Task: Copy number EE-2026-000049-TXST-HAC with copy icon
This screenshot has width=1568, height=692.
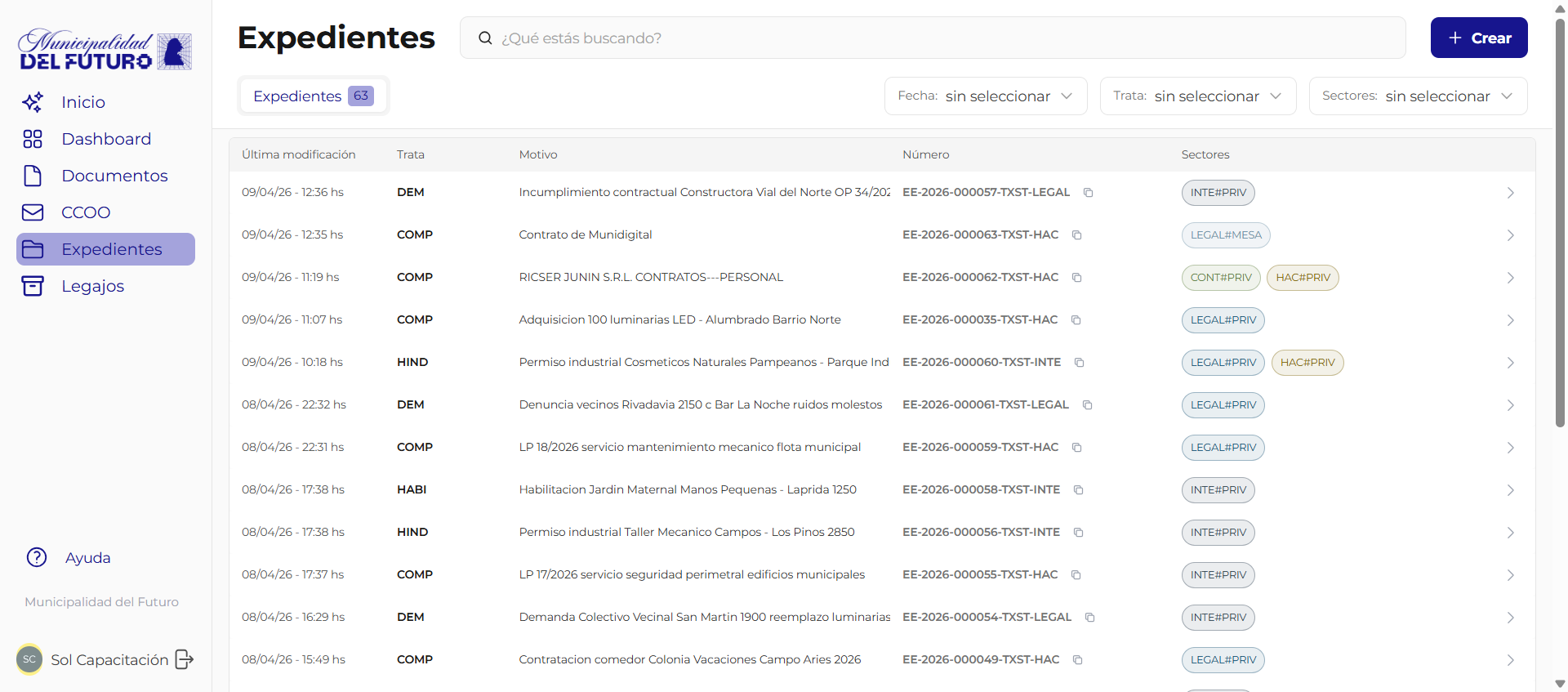Action: click(x=1077, y=660)
